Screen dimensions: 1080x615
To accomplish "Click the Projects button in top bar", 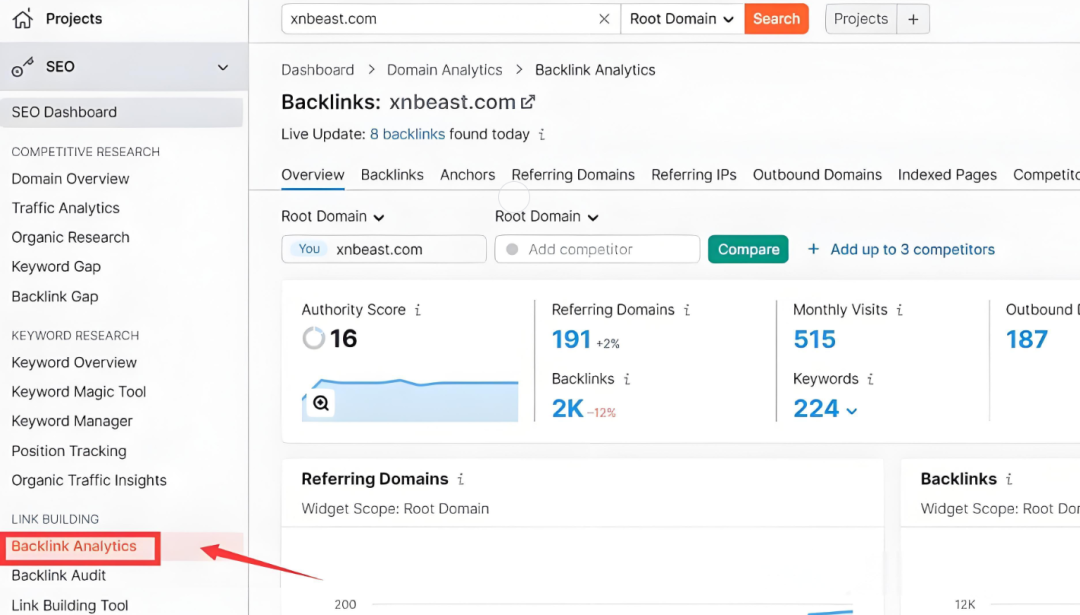I will [861, 19].
